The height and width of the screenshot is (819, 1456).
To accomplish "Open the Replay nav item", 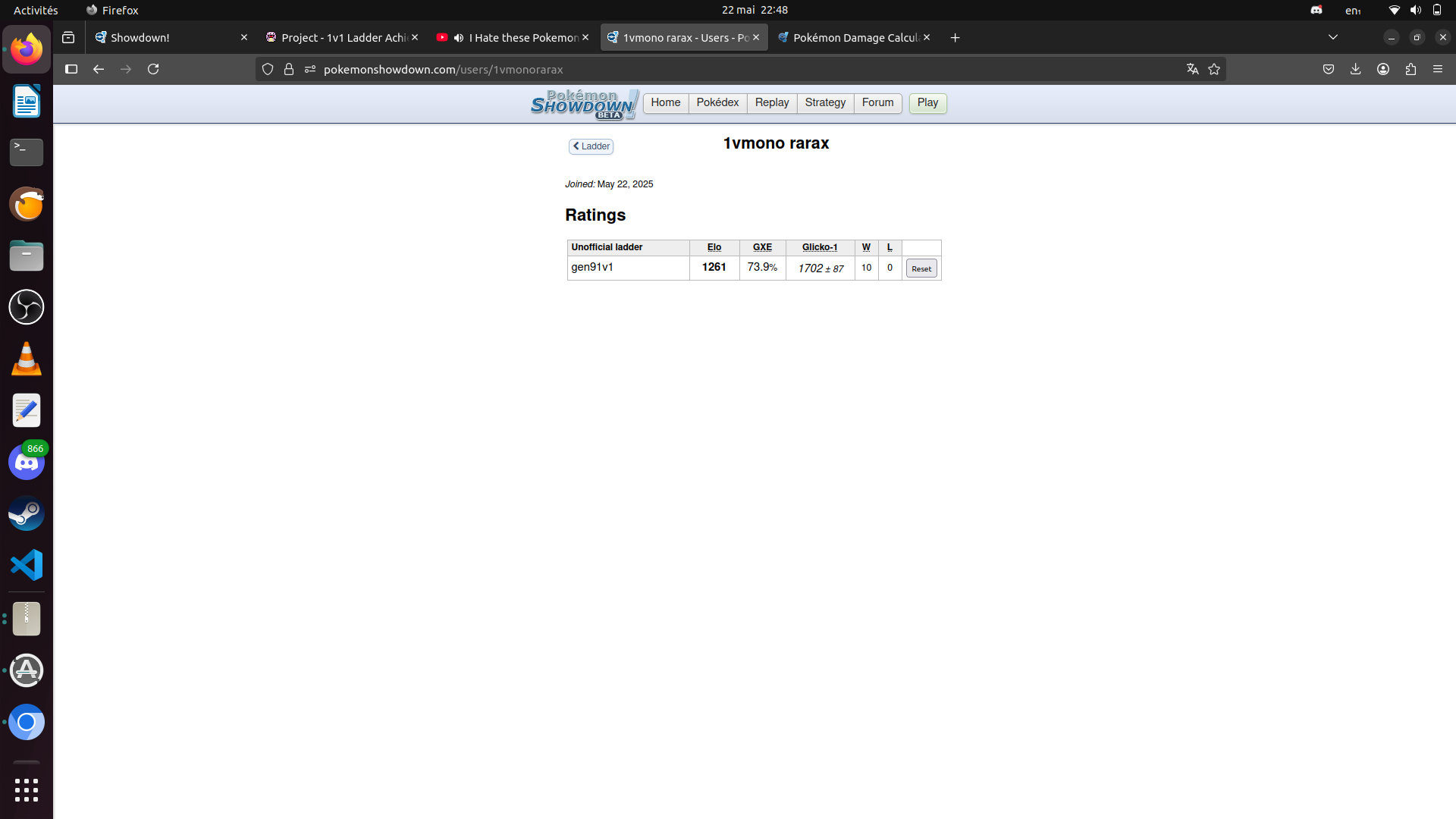I will click(x=772, y=103).
